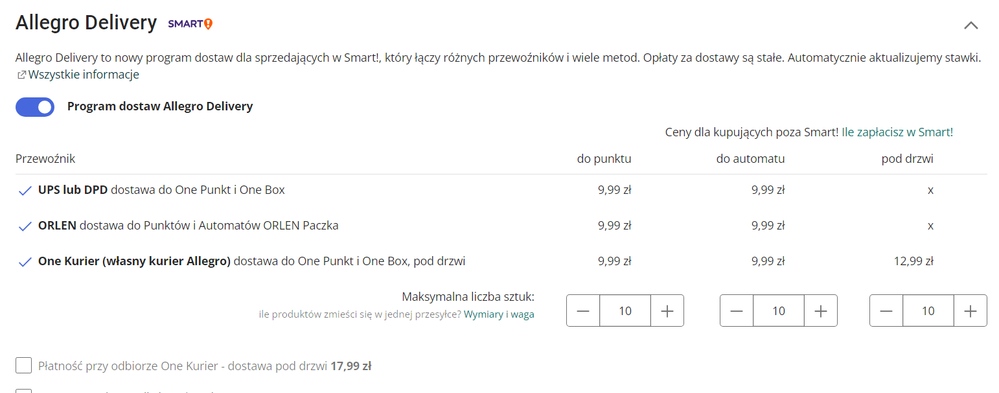Open the Ile zapłacisz w Smart! link

point(897,132)
